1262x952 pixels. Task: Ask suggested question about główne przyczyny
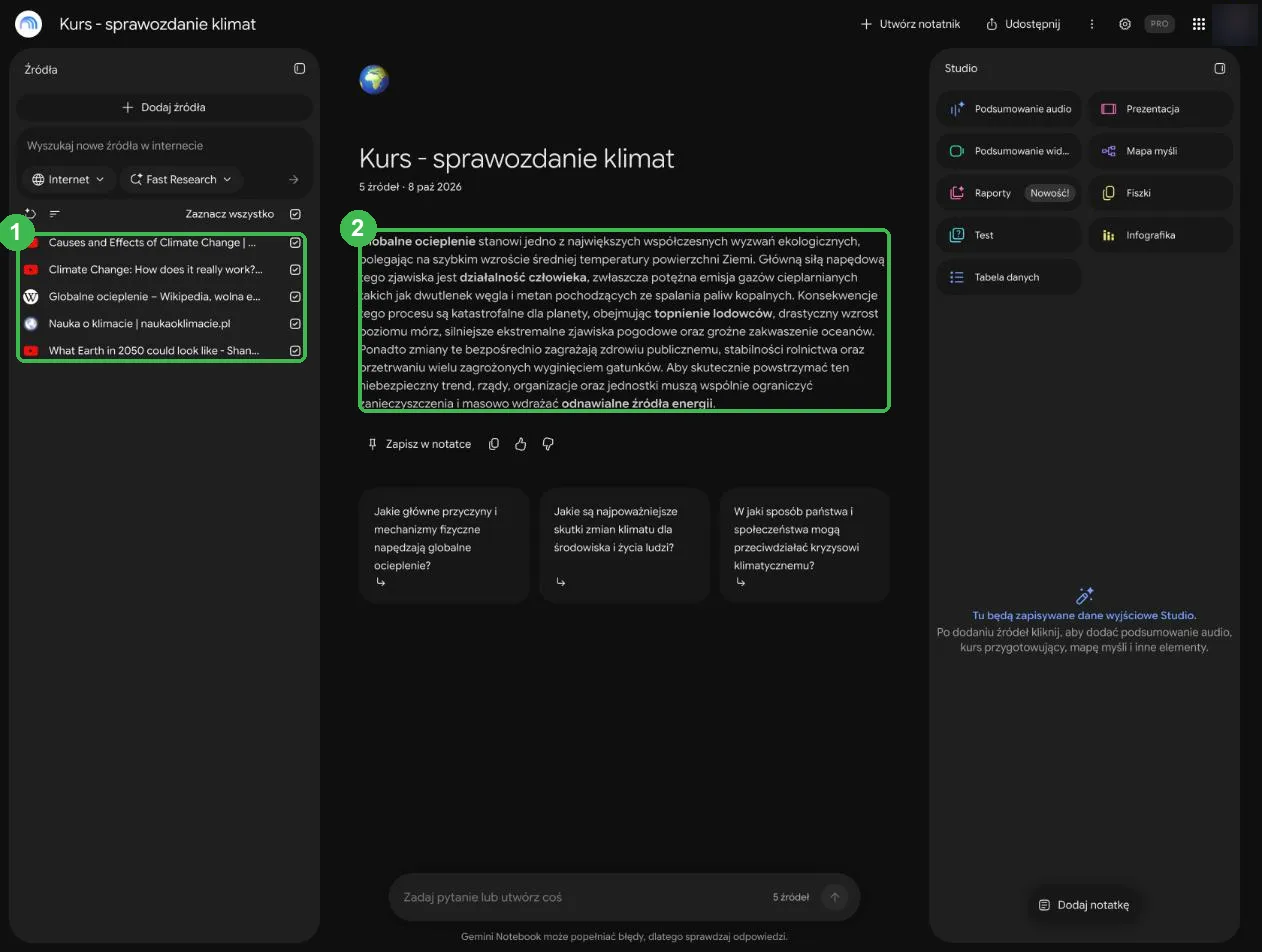[x=444, y=545]
